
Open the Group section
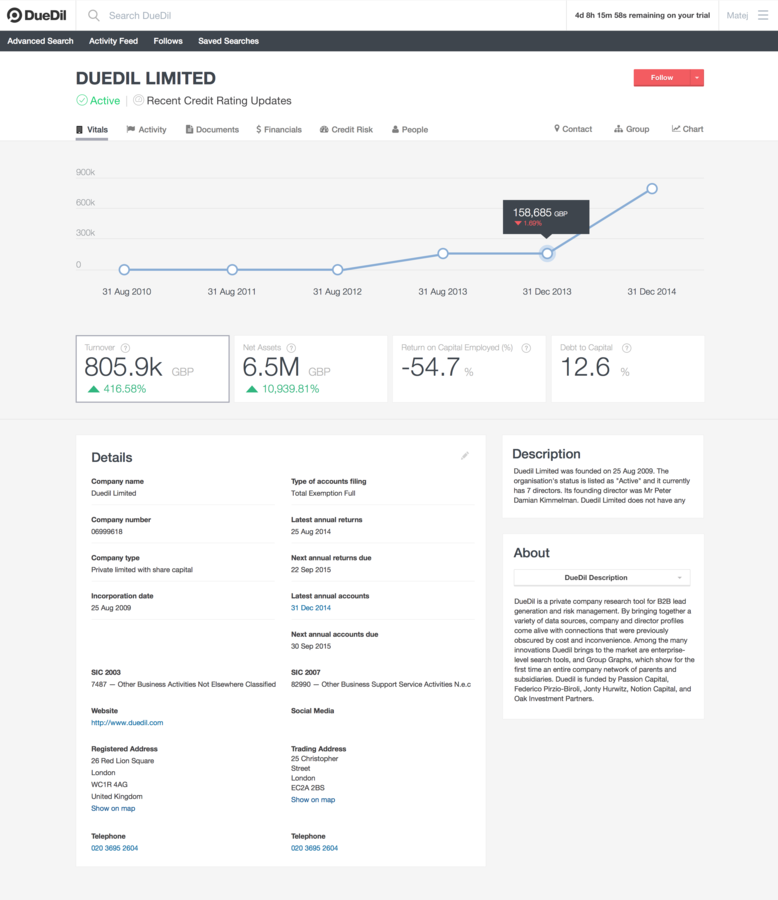[x=632, y=129]
